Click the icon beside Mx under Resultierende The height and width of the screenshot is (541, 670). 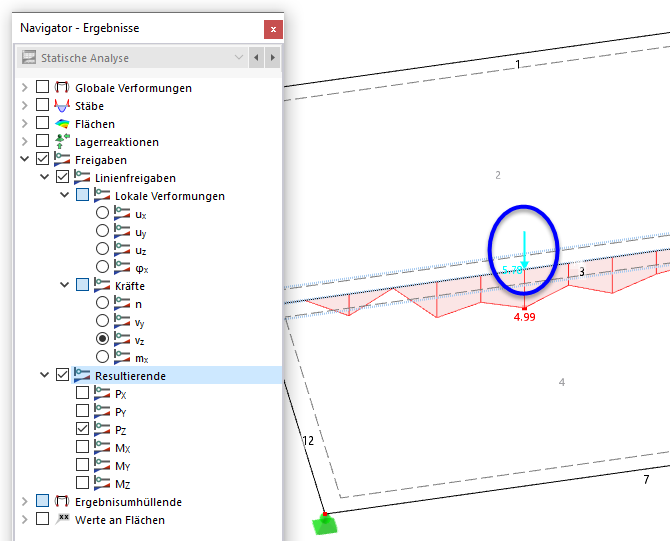click(102, 447)
